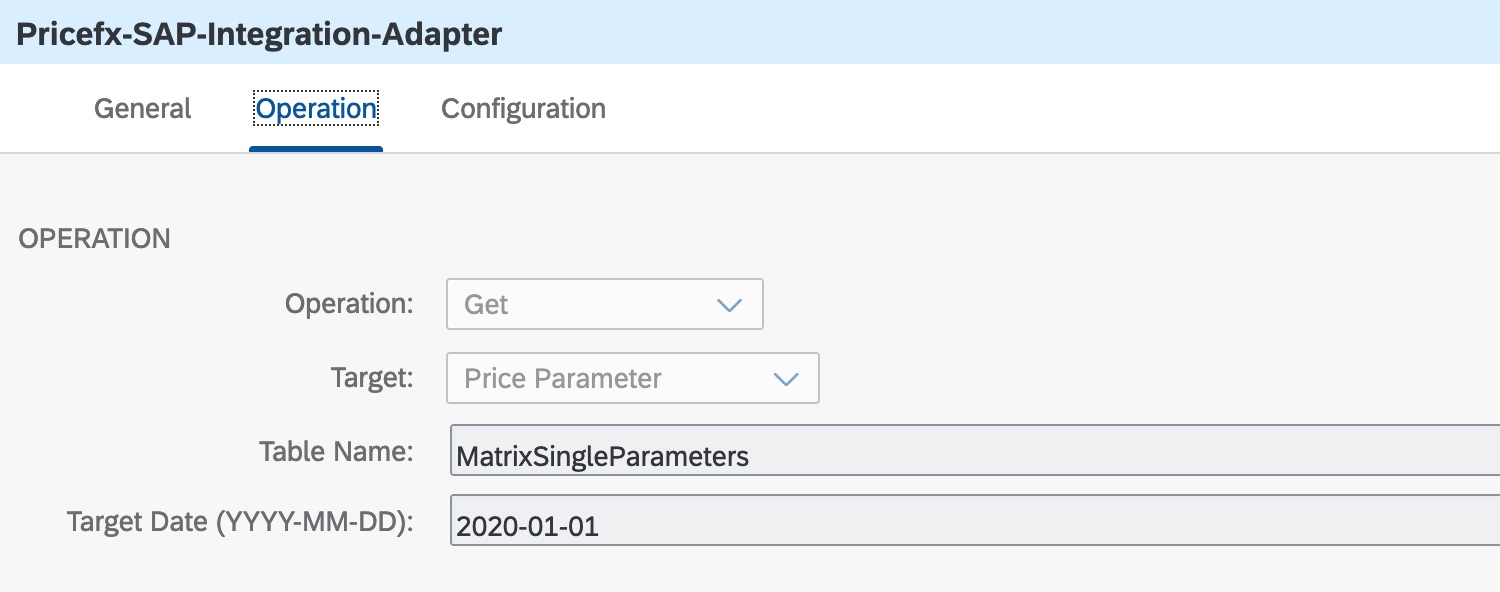Click inside the Table Name field
Viewport: 1500px width, 592px height.
click(900, 453)
